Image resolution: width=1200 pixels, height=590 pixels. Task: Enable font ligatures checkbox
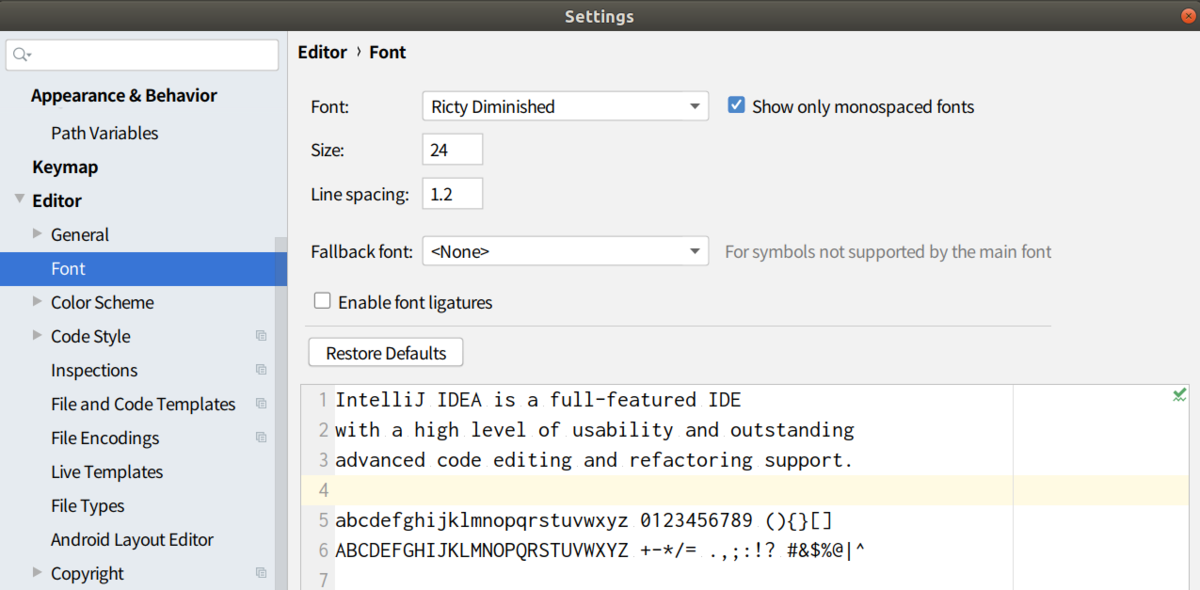point(322,301)
